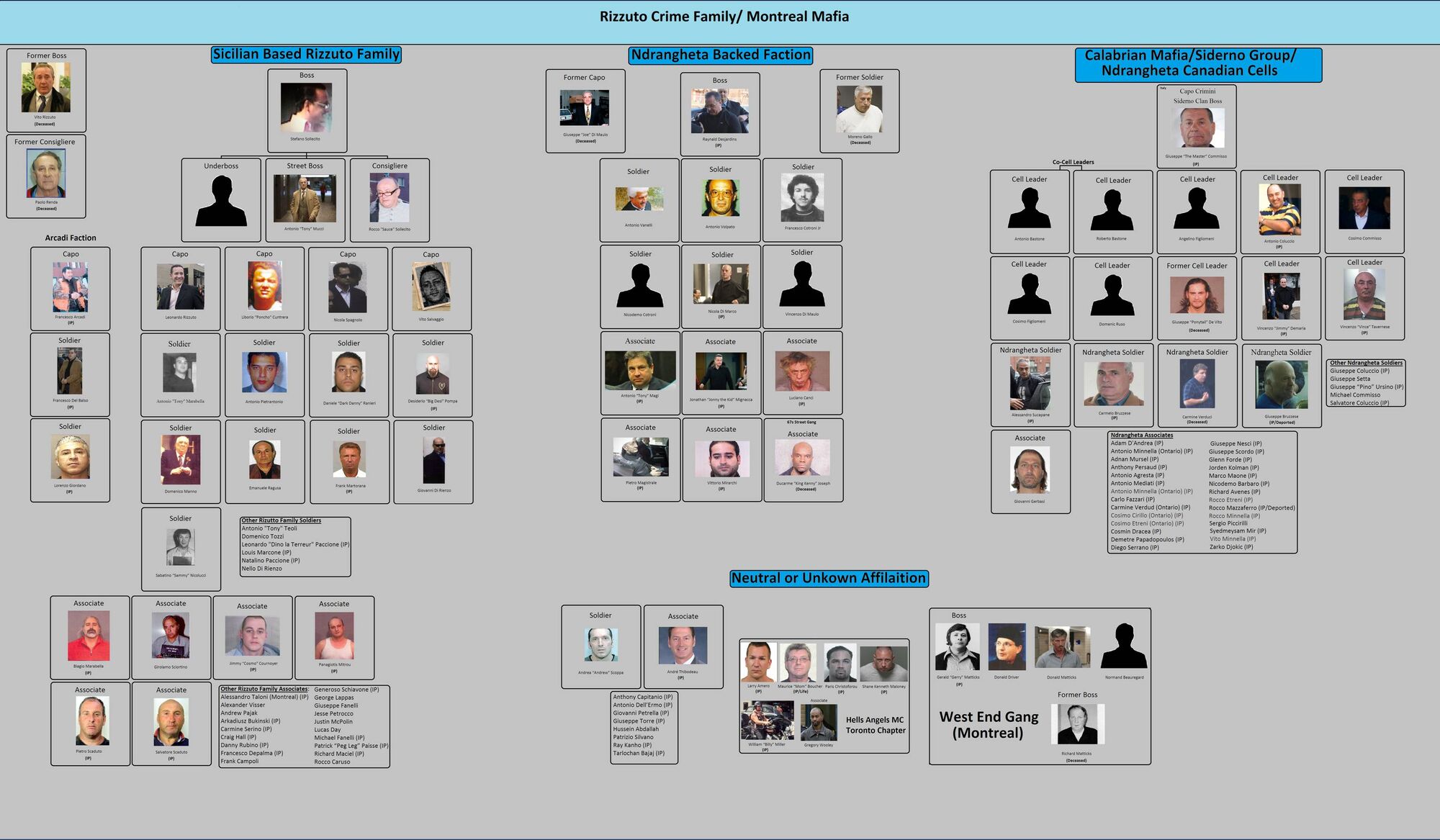Select Vincenzo "Vince" Tavernese's photo
This screenshot has height=840, width=1440.
1364,295
